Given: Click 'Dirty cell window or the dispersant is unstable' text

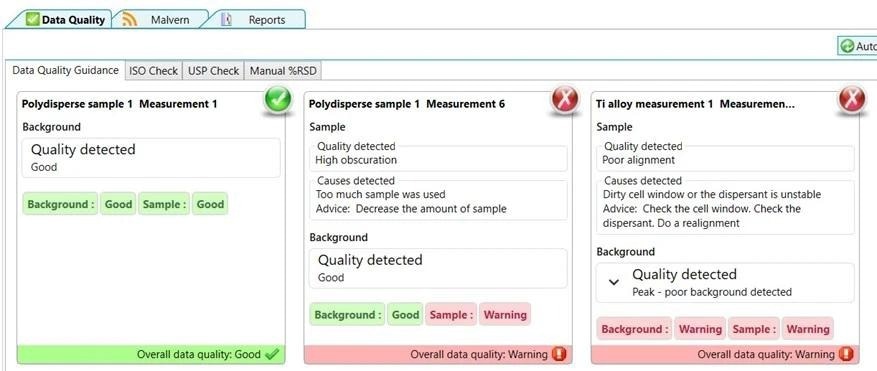Looking at the screenshot, I should 712,194.
